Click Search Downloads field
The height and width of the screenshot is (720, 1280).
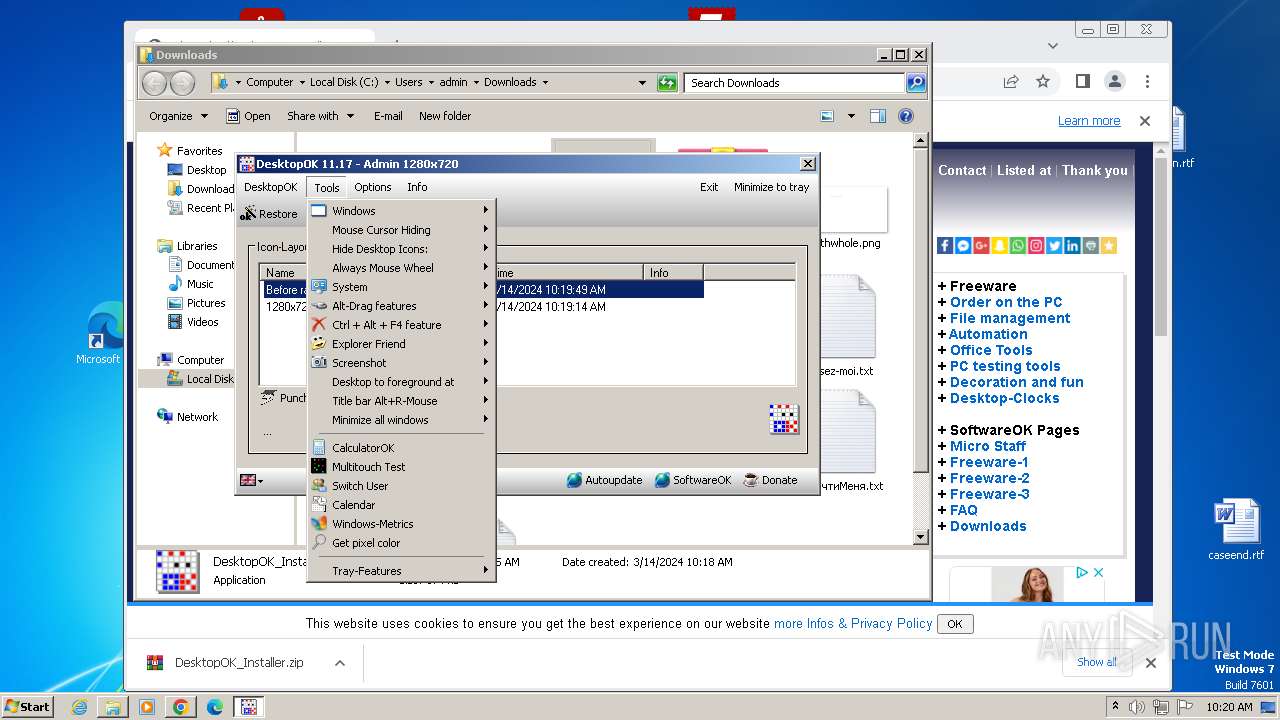[x=795, y=83]
